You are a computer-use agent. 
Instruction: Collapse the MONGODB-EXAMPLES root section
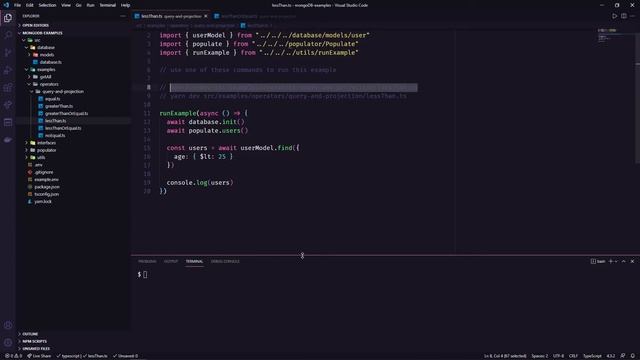(x=73, y=33)
